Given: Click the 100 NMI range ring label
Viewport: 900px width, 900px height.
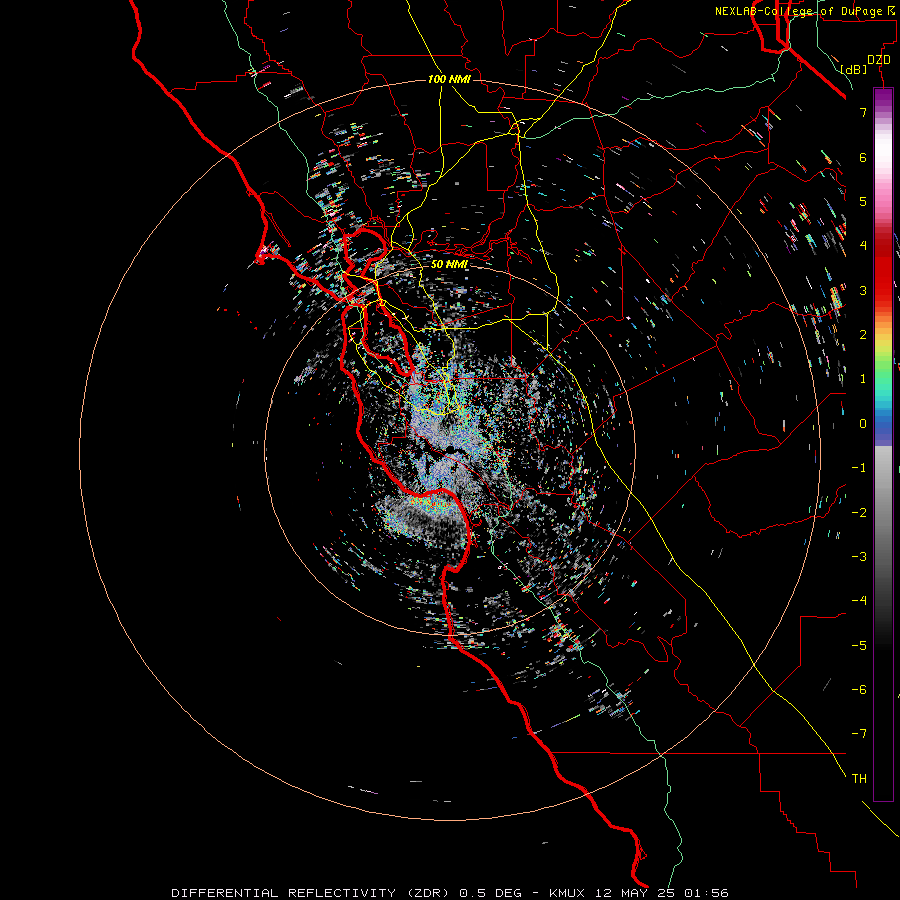Looking at the screenshot, I should tap(449, 79).
